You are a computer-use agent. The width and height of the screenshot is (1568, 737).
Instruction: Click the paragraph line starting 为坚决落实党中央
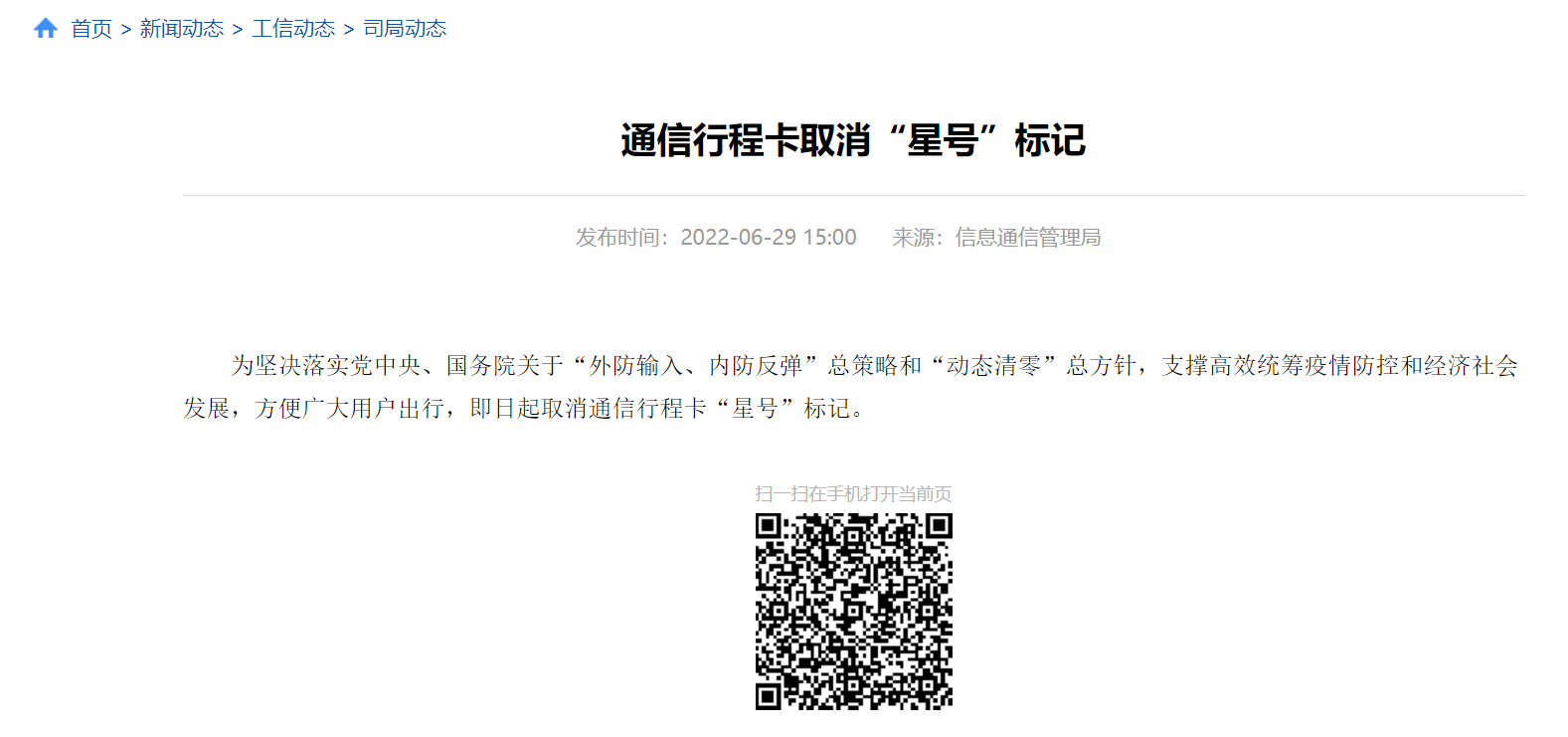pos(875,366)
